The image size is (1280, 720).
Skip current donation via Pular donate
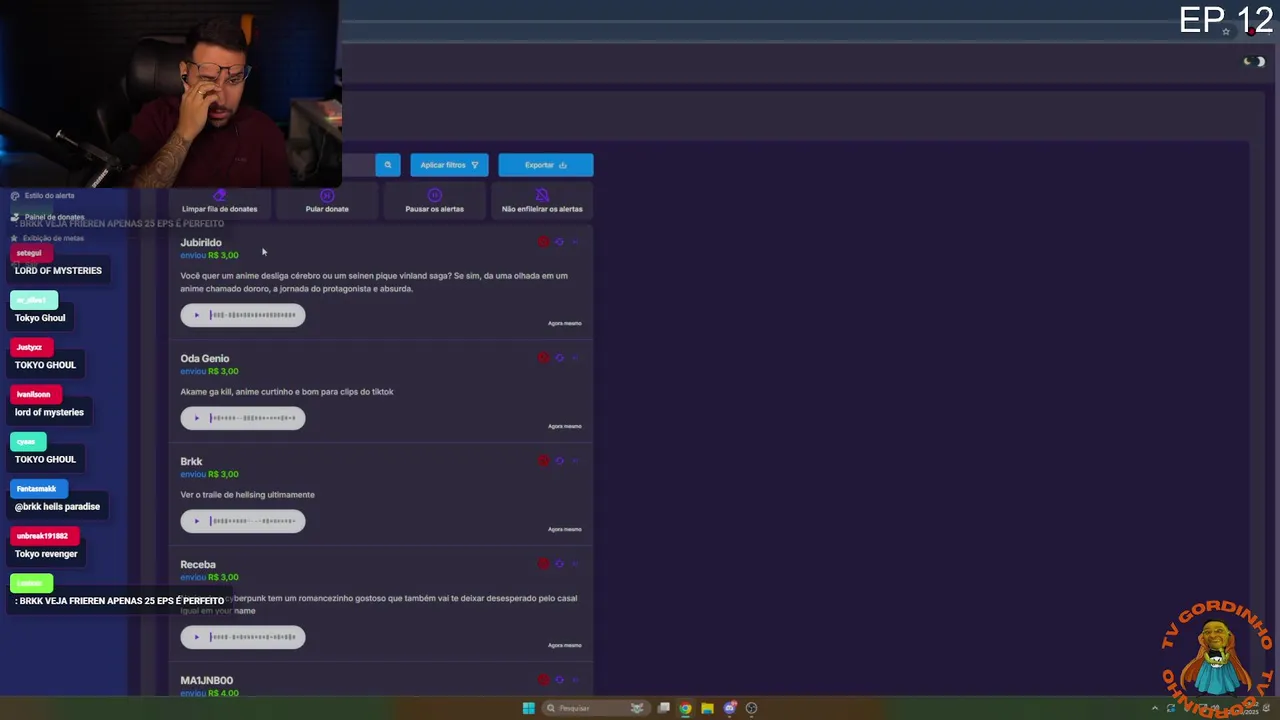327,201
